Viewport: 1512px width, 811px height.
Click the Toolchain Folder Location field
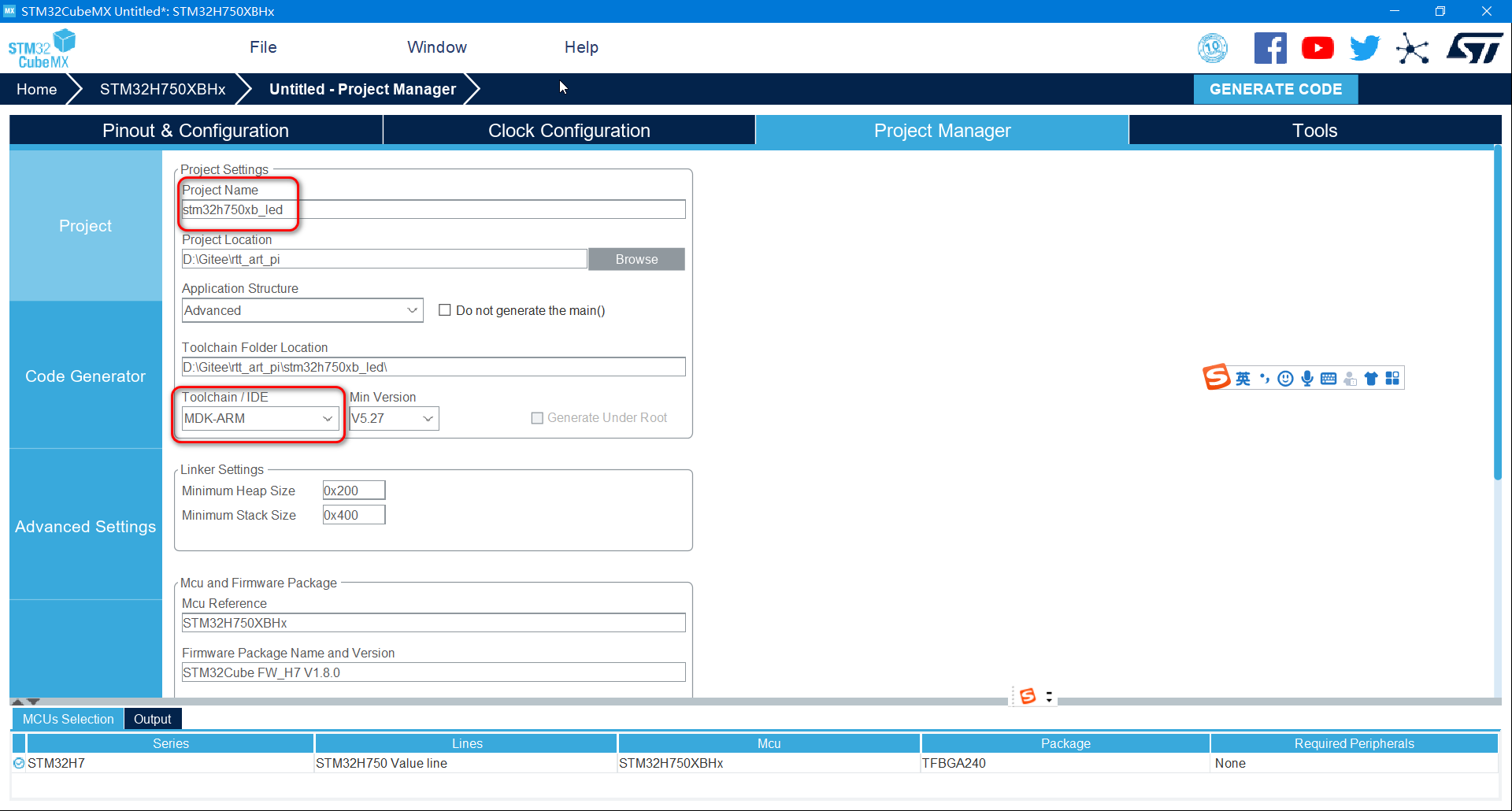click(433, 367)
